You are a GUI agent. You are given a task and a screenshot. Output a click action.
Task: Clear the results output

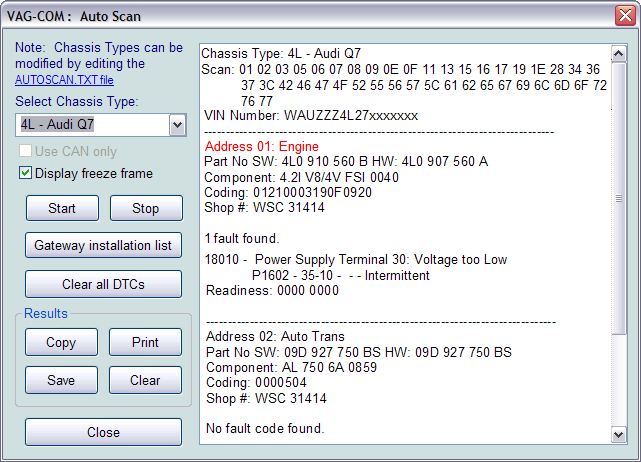pos(145,380)
